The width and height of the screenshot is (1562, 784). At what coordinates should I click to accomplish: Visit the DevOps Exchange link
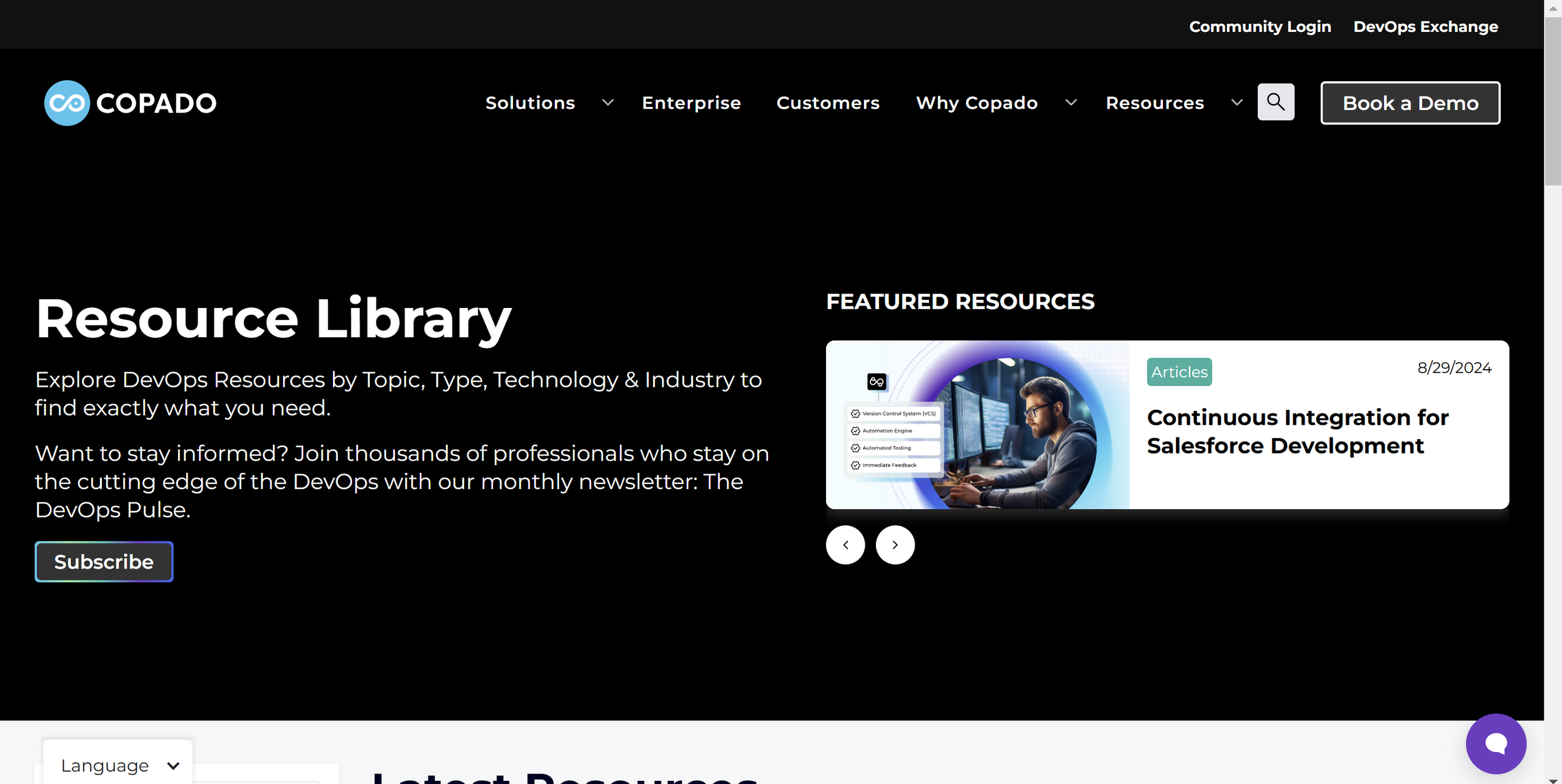tap(1425, 27)
